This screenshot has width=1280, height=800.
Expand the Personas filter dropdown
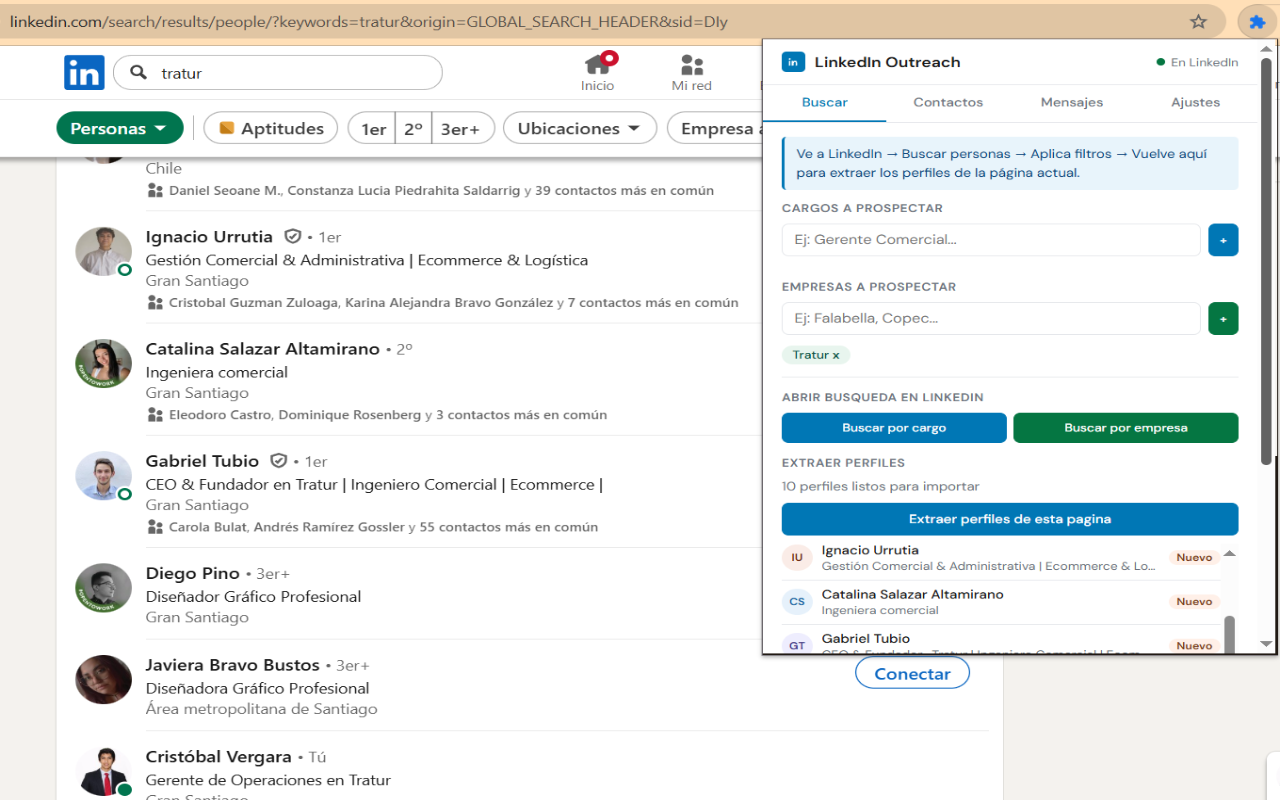(x=120, y=128)
